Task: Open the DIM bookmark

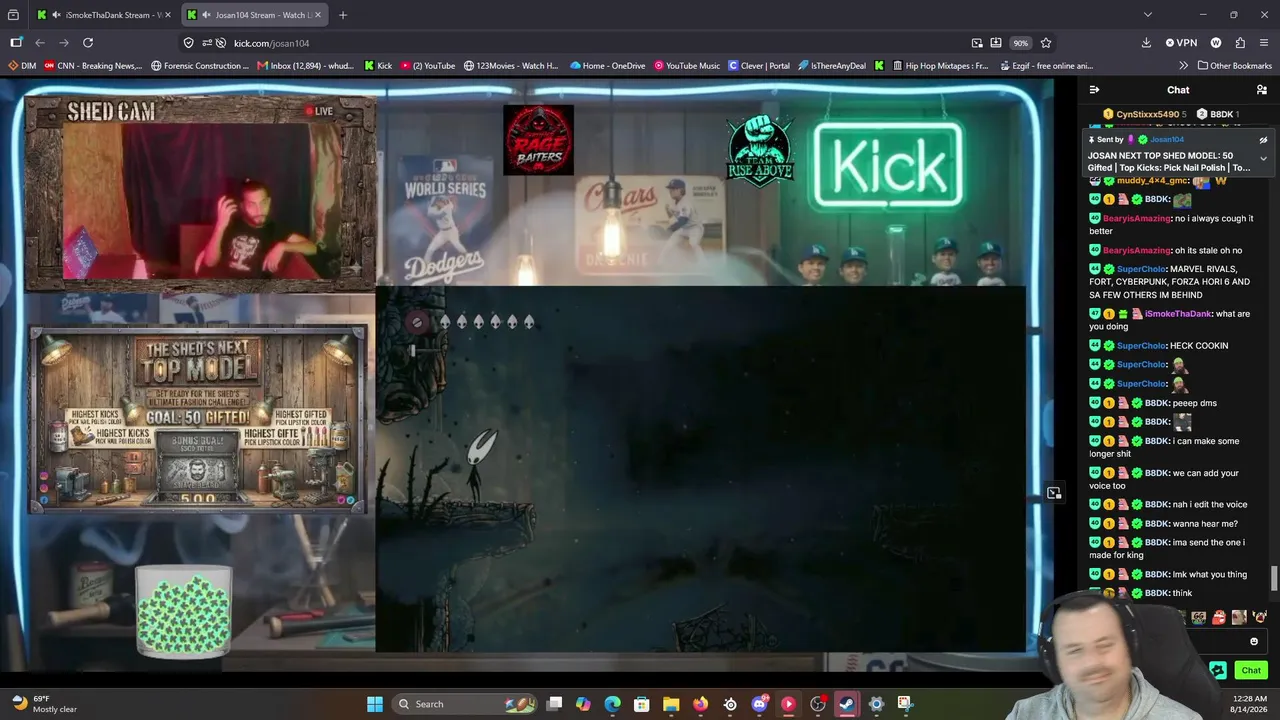Action: [x=22, y=66]
